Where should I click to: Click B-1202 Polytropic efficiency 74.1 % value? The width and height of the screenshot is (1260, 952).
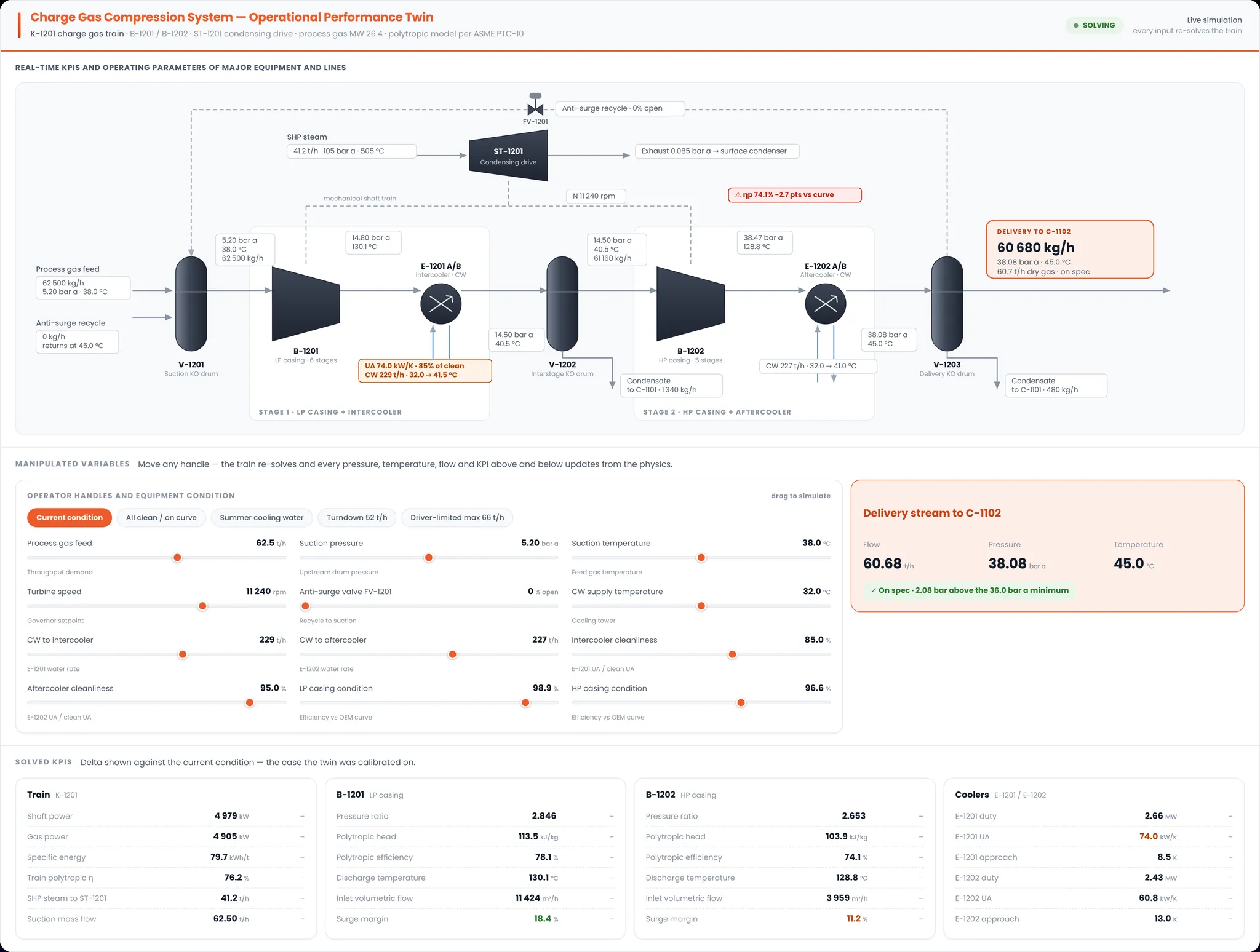click(856, 857)
